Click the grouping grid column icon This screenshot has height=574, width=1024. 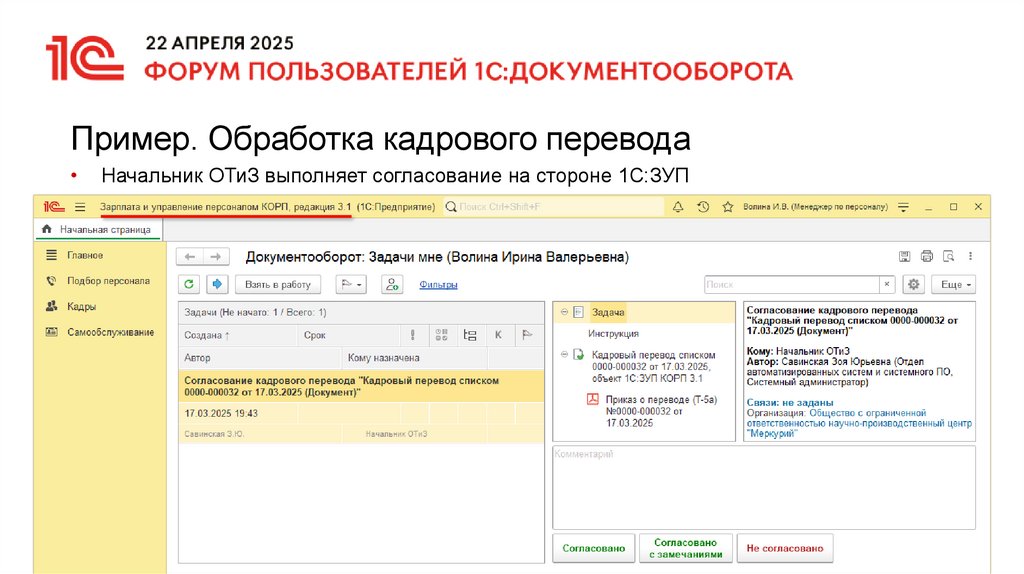[441, 335]
